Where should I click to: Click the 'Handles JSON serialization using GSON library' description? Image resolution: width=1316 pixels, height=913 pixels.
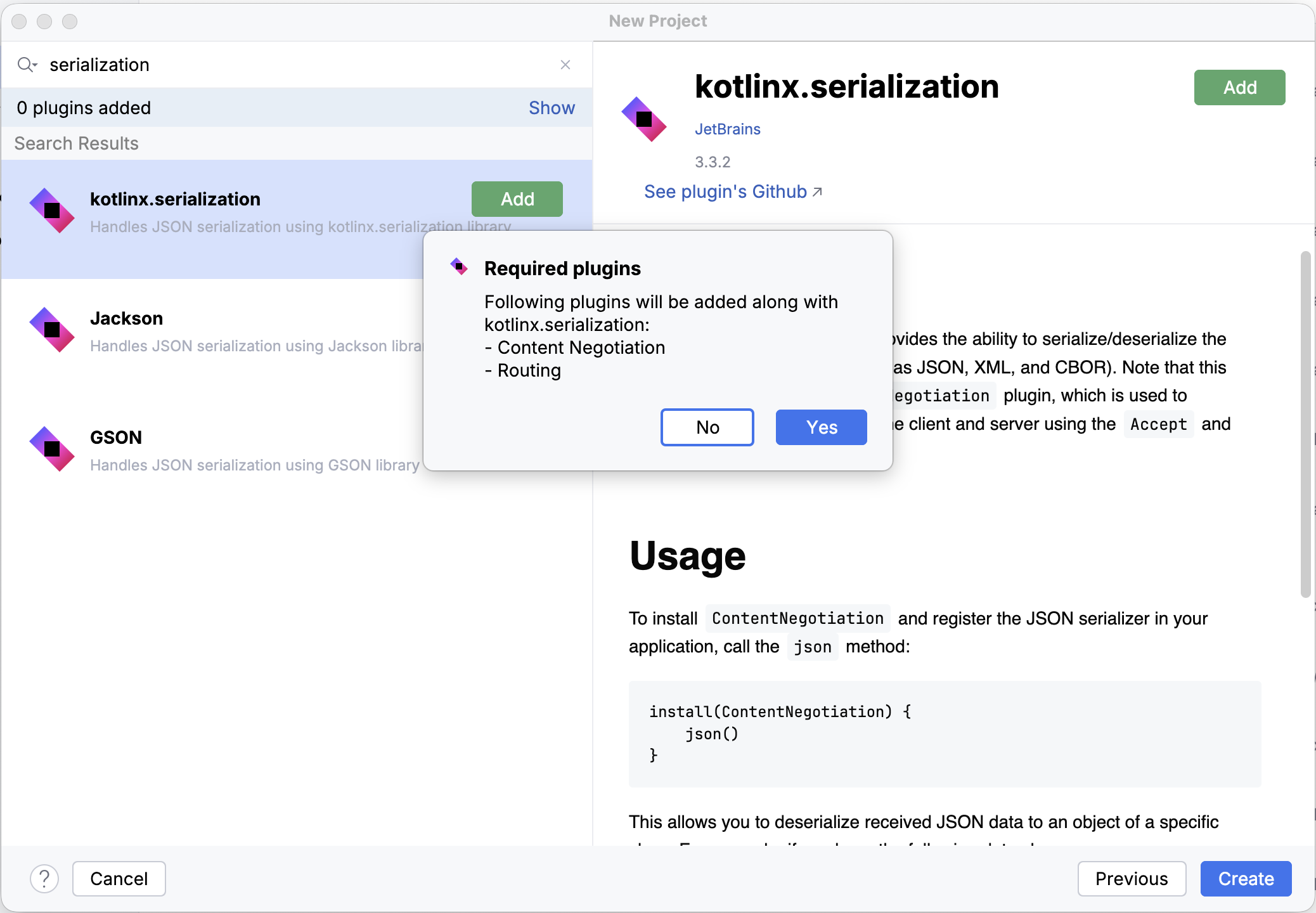click(255, 465)
